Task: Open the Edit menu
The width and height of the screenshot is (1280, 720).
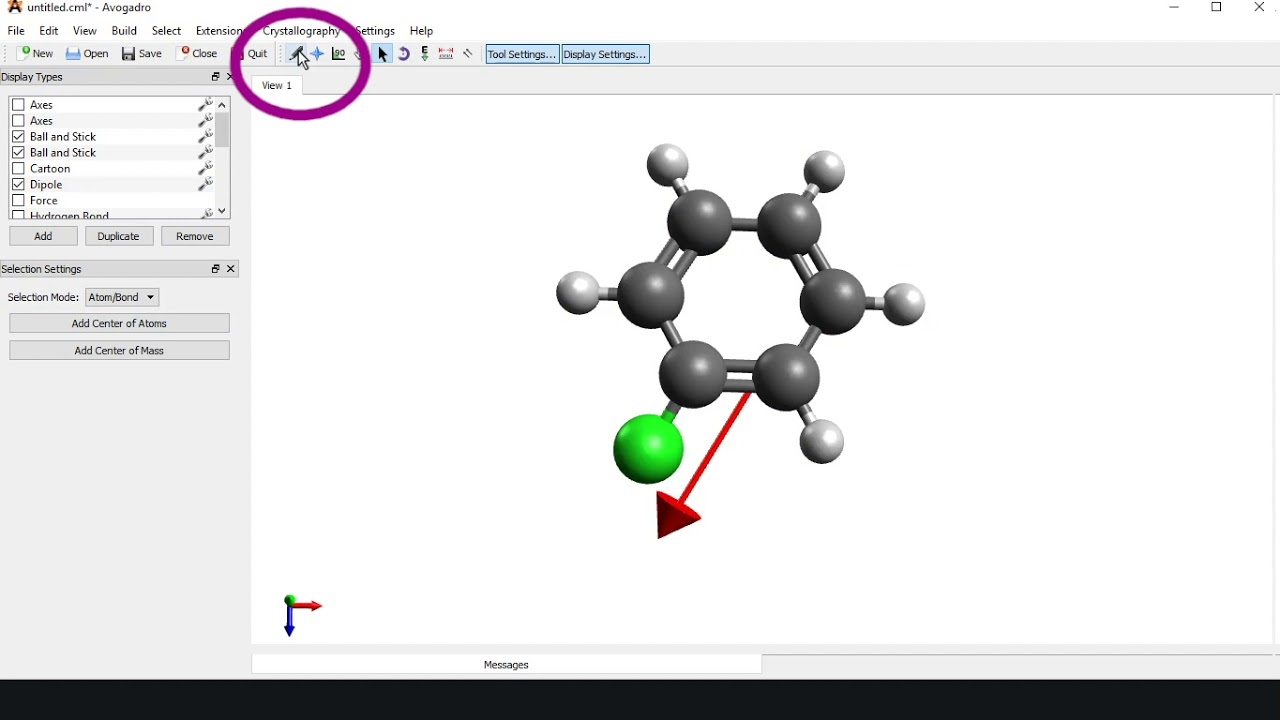Action: (x=48, y=31)
